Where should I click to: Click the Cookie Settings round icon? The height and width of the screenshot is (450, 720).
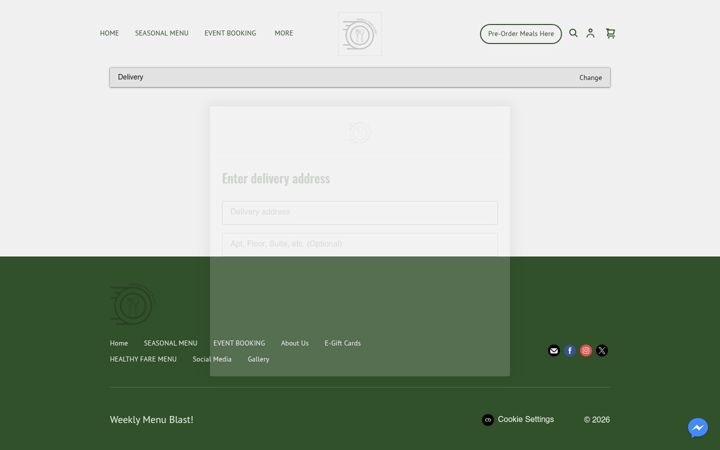(x=488, y=420)
